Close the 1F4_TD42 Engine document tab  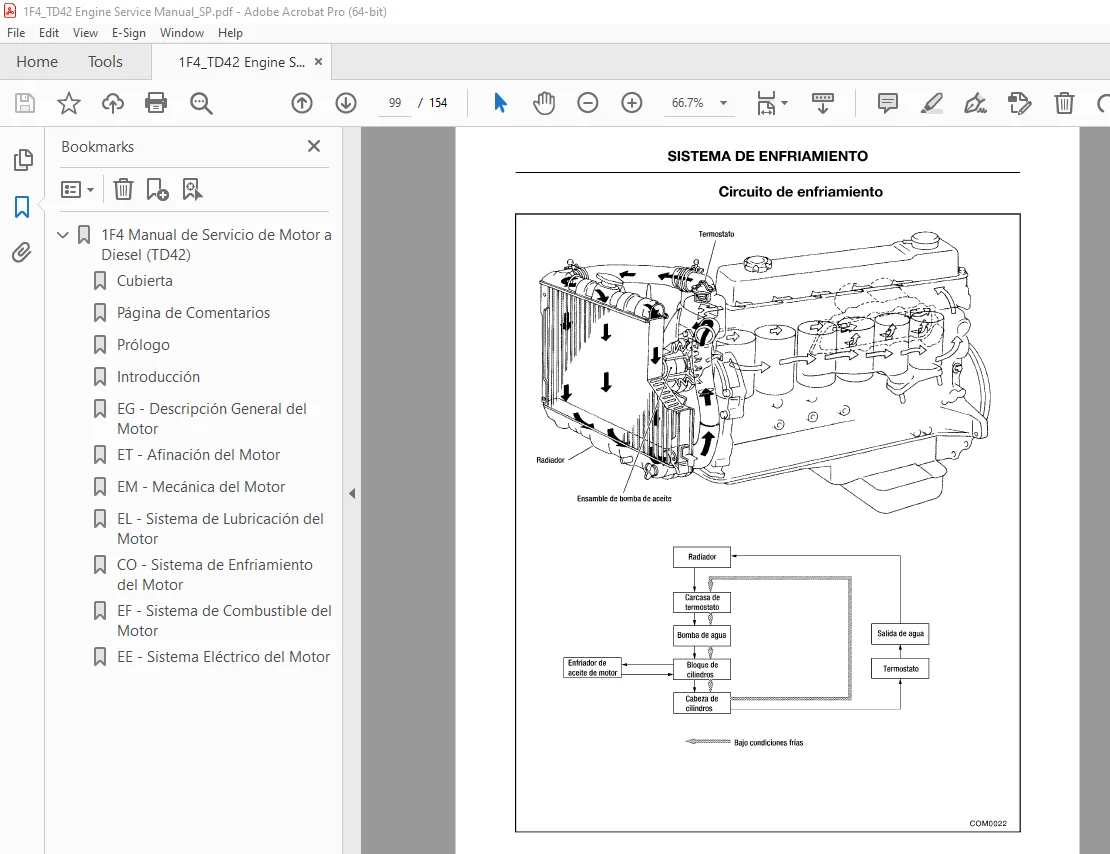coord(319,62)
